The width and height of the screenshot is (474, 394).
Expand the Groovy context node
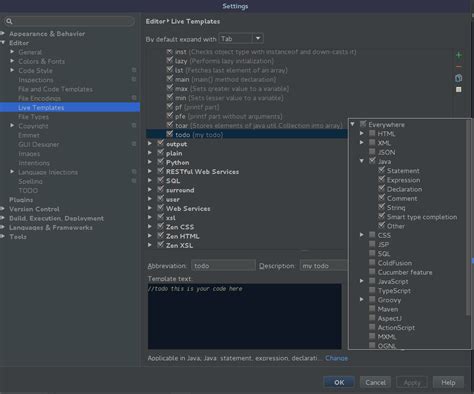point(362,299)
